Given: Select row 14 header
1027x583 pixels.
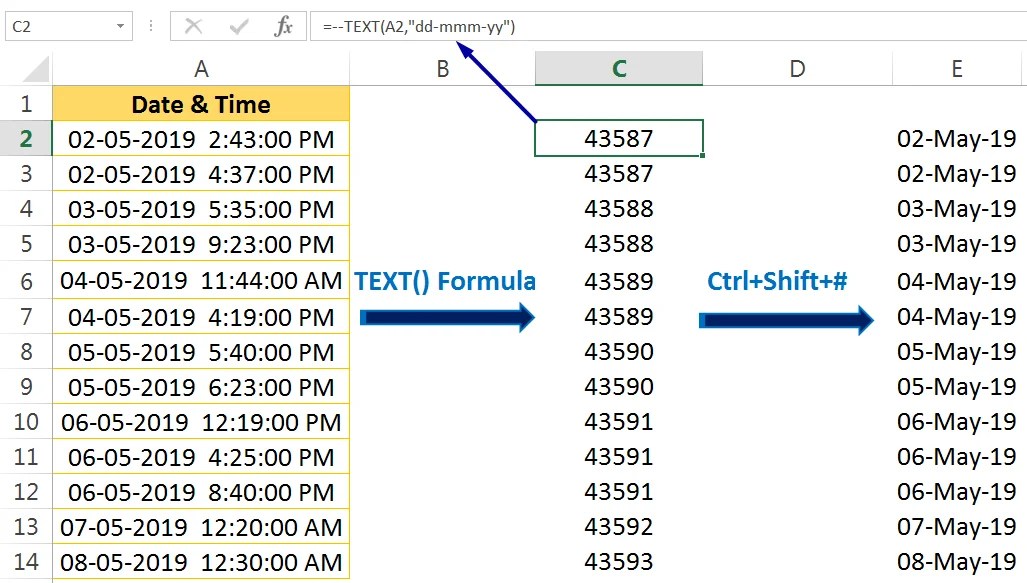Looking at the screenshot, I should click(24, 562).
